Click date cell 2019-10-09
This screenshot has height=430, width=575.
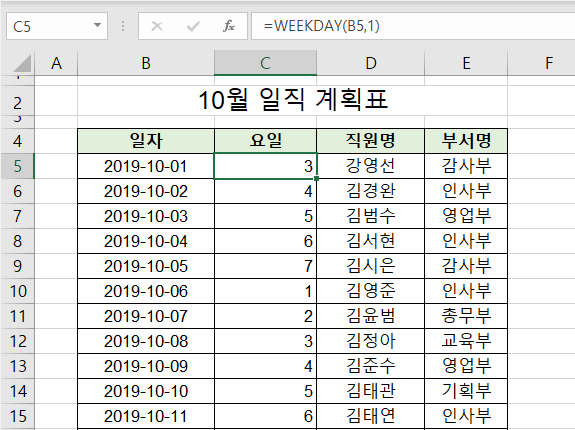pos(146,366)
